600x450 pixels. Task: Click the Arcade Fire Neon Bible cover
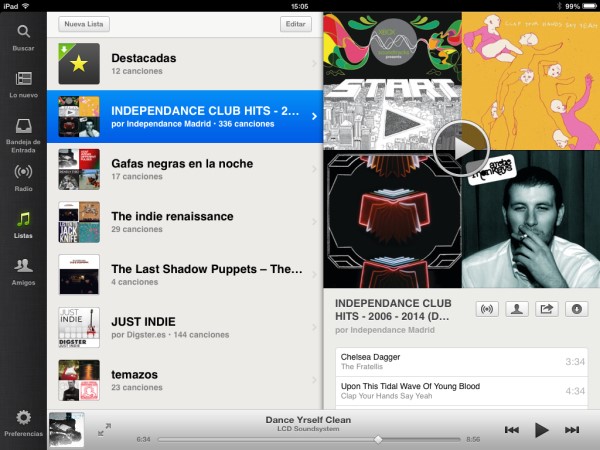(392, 219)
